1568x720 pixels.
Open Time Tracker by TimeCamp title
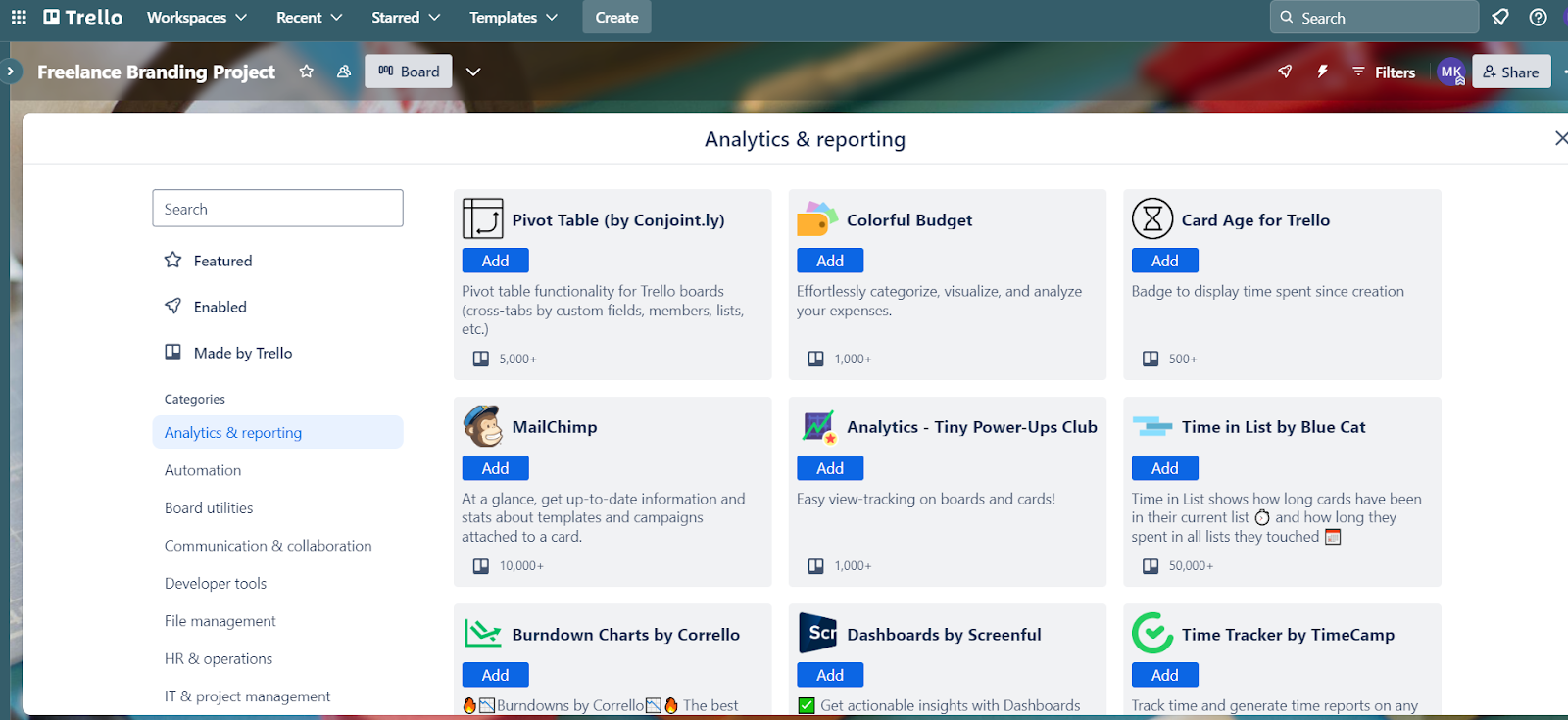pyautogui.click(x=1288, y=635)
